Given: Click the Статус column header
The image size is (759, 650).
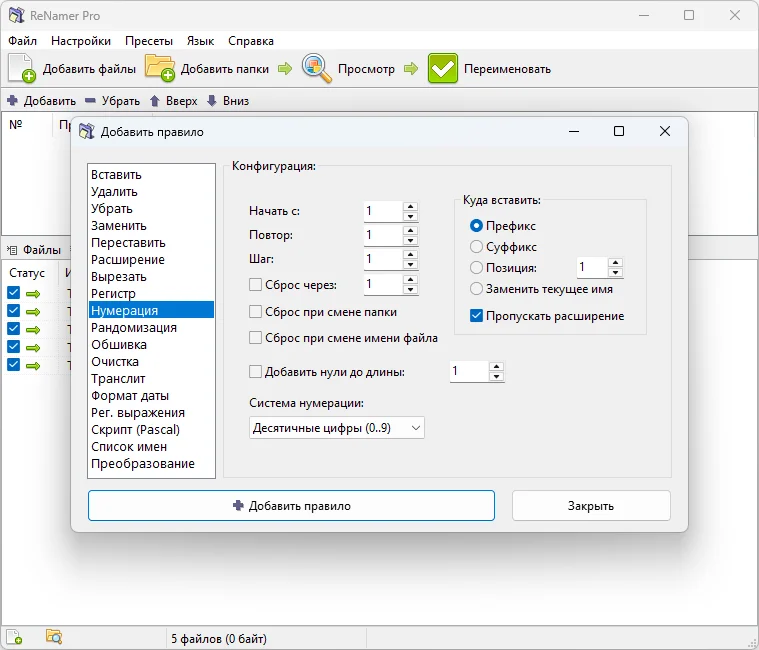Looking at the screenshot, I should [27, 272].
